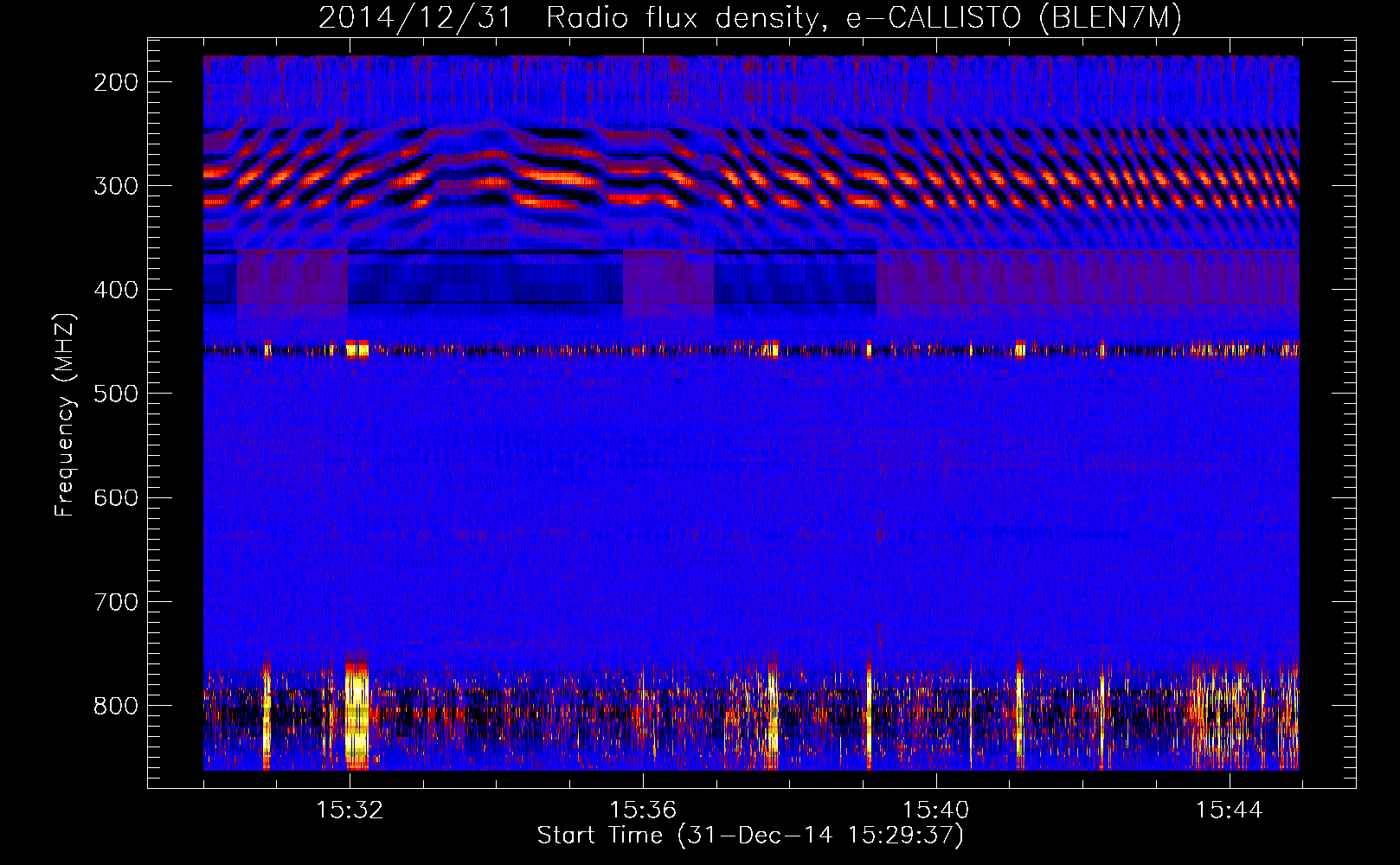Click the 300 frequency tick label

tap(116, 186)
